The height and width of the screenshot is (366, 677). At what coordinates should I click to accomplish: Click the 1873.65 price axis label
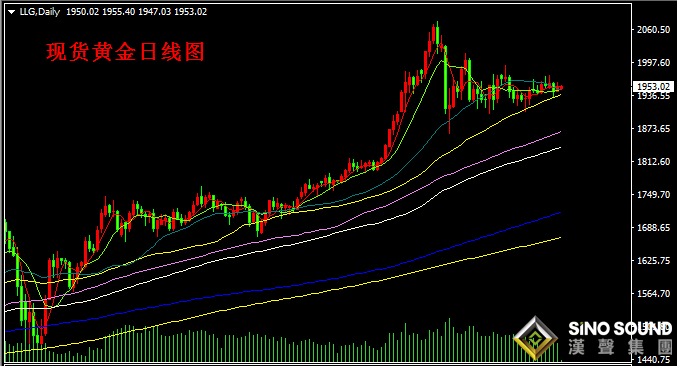tap(653, 129)
